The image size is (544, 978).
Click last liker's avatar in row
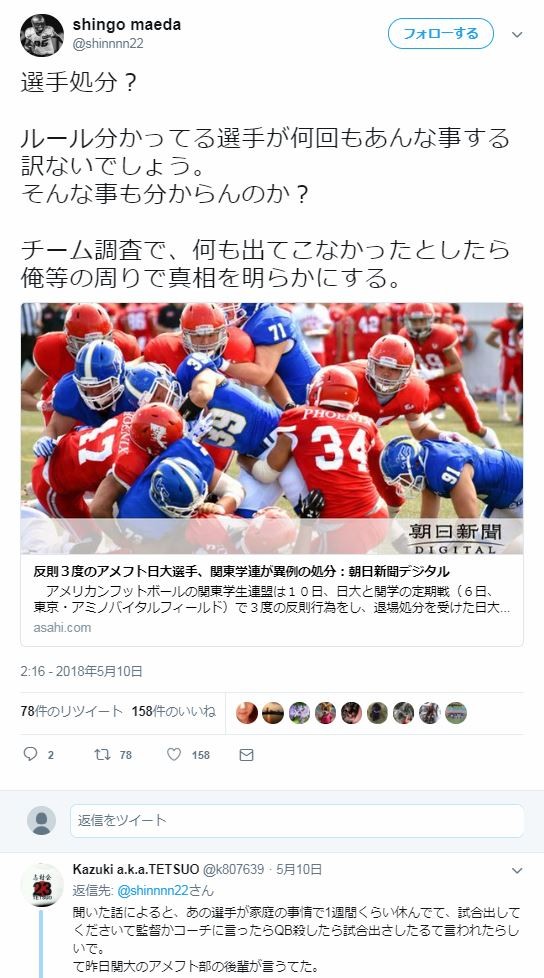point(455,712)
